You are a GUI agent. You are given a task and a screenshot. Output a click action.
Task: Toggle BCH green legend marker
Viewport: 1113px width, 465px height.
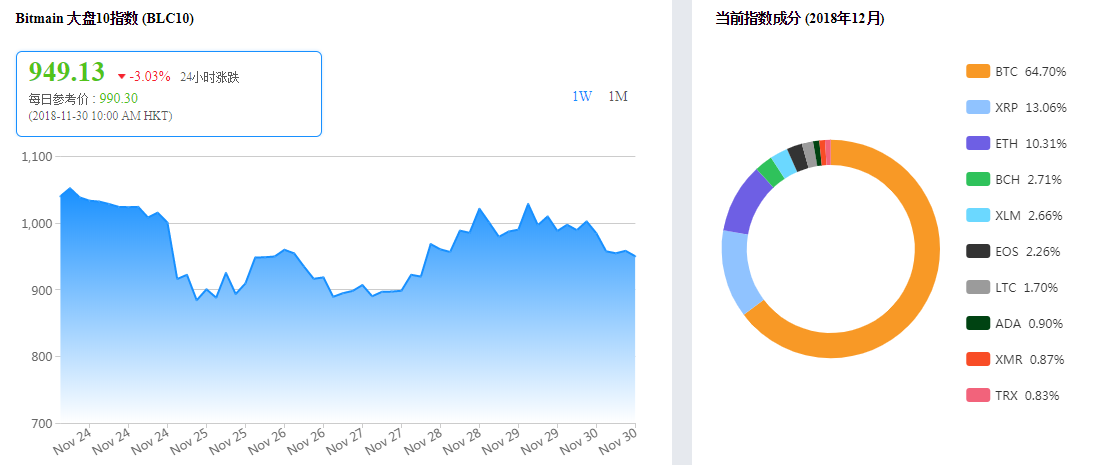[x=978, y=179]
